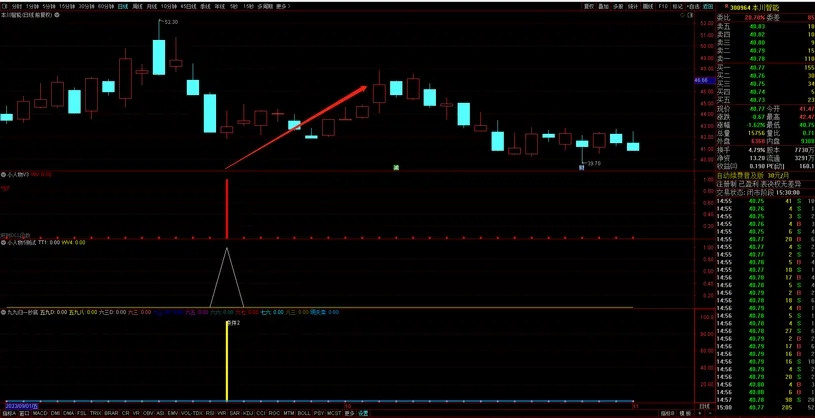Open the 统计 statistics tool
815x418 pixels.
click(x=633, y=6)
